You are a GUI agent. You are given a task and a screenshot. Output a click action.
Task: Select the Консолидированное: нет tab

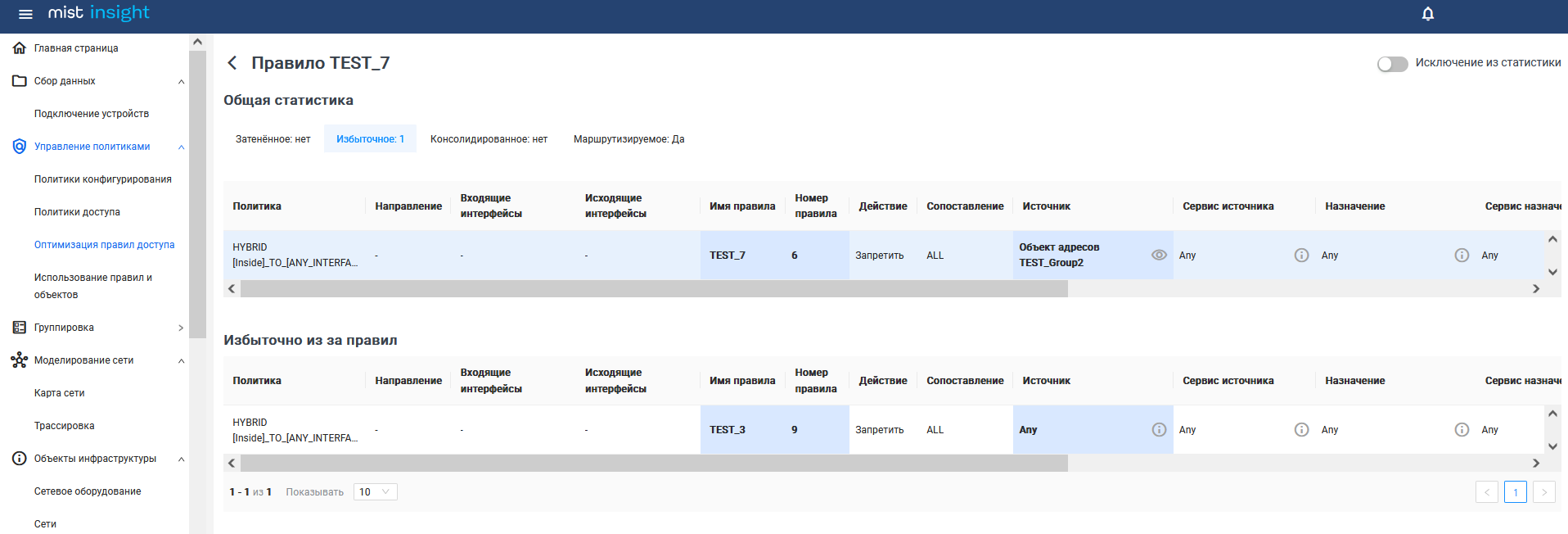point(489,139)
